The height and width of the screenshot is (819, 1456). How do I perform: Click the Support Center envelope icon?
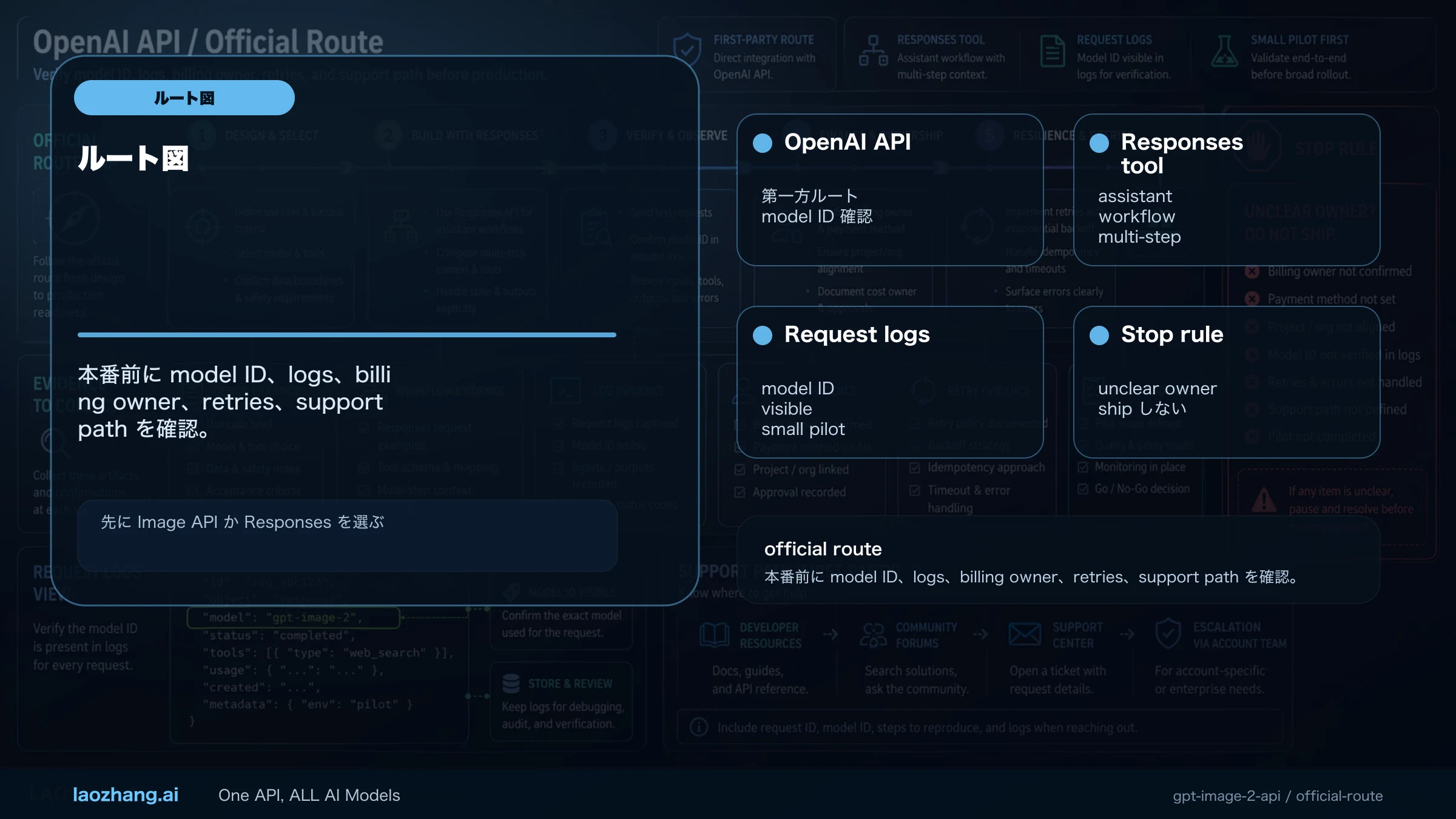coord(1025,635)
